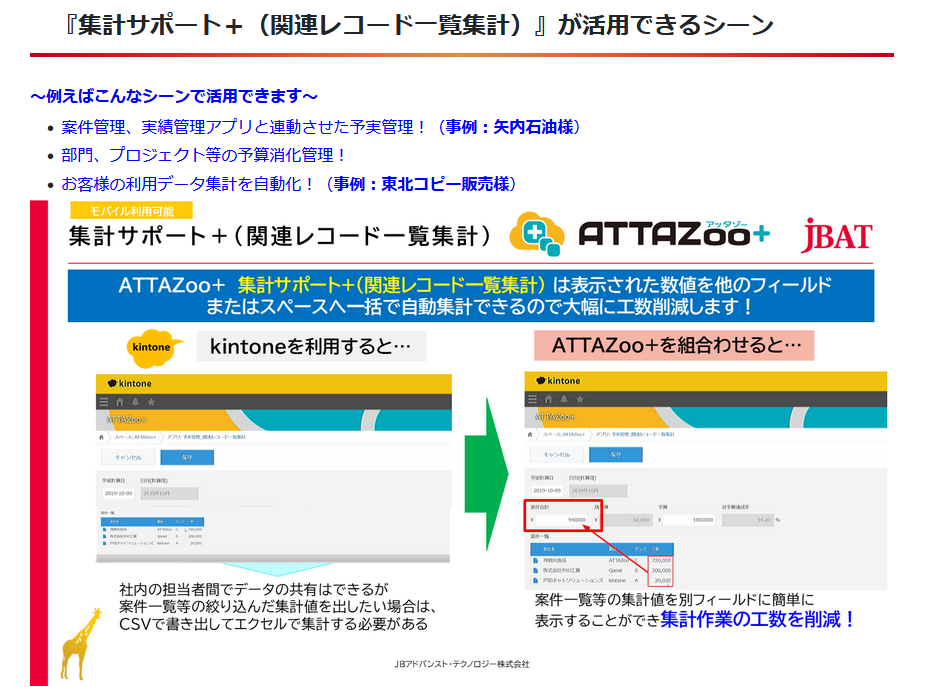This screenshot has width=948, height=687.
Task: Click the blue 保存 button in the right kintone screenshot
Action: (615, 455)
